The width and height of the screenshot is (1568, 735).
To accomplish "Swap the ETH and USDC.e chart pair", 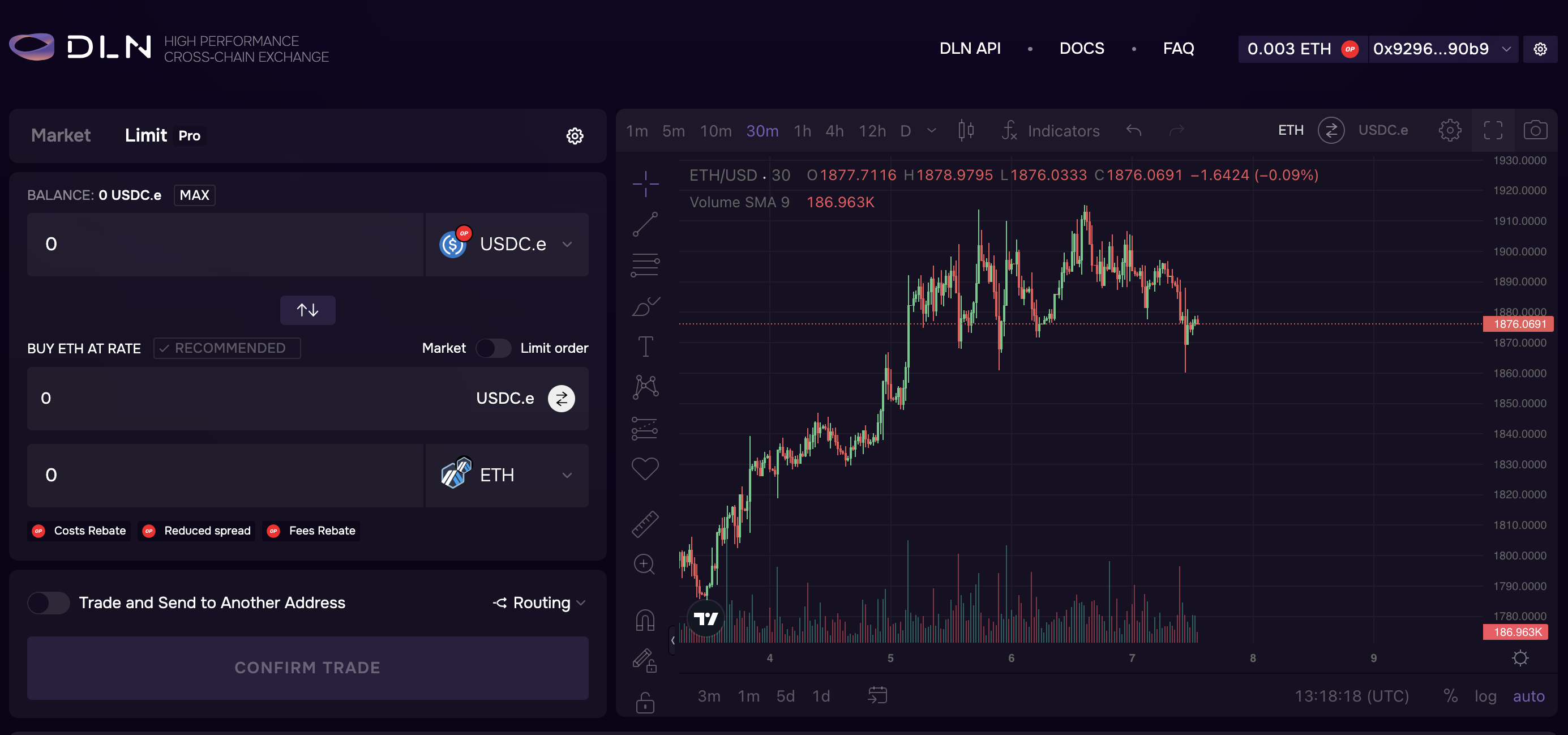I will coord(1331,130).
